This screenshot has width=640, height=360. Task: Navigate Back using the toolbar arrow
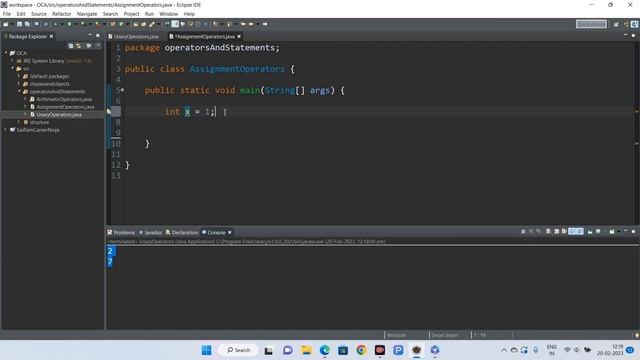pos(251,24)
